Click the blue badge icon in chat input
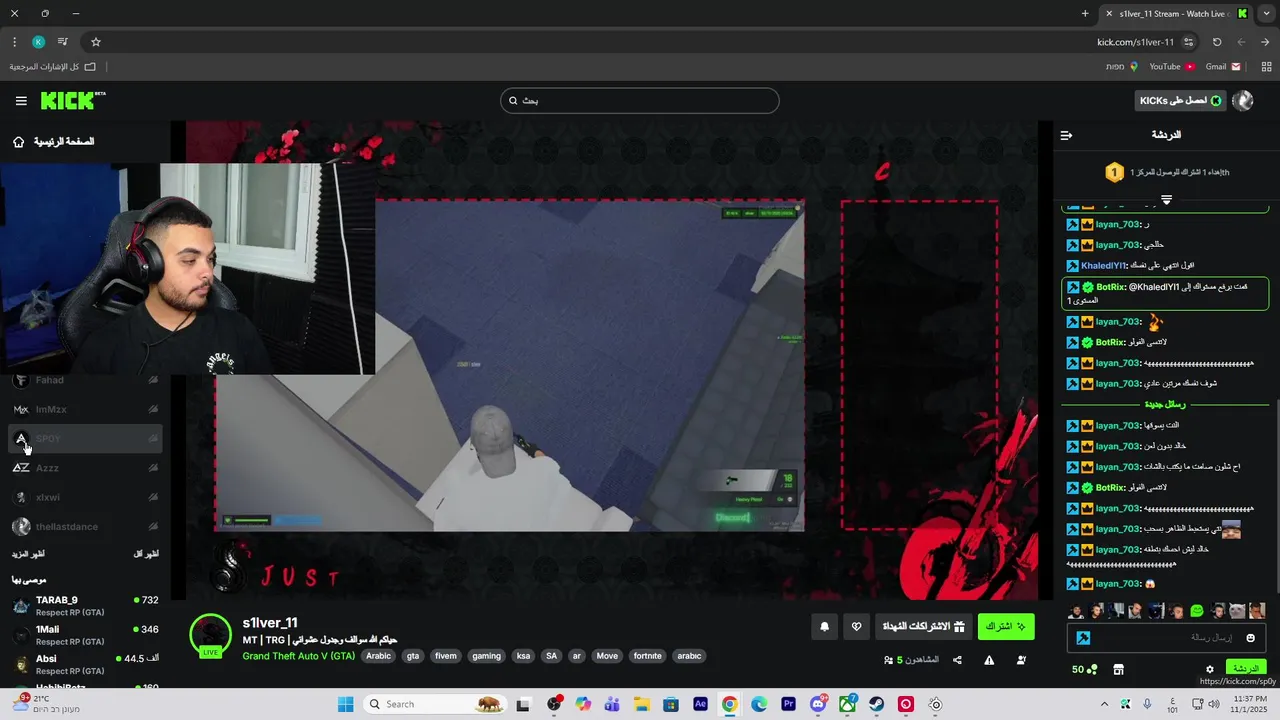 tap(1083, 638)
